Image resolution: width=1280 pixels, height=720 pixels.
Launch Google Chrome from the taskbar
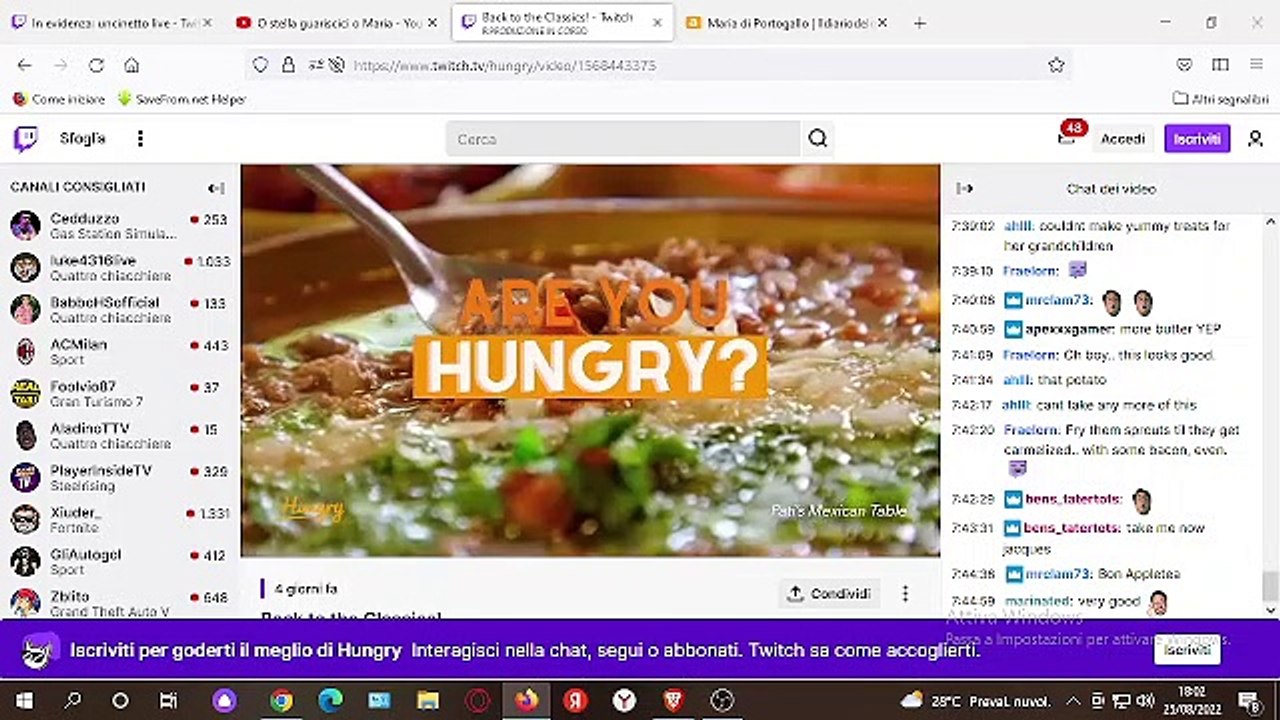pos(281,700)
